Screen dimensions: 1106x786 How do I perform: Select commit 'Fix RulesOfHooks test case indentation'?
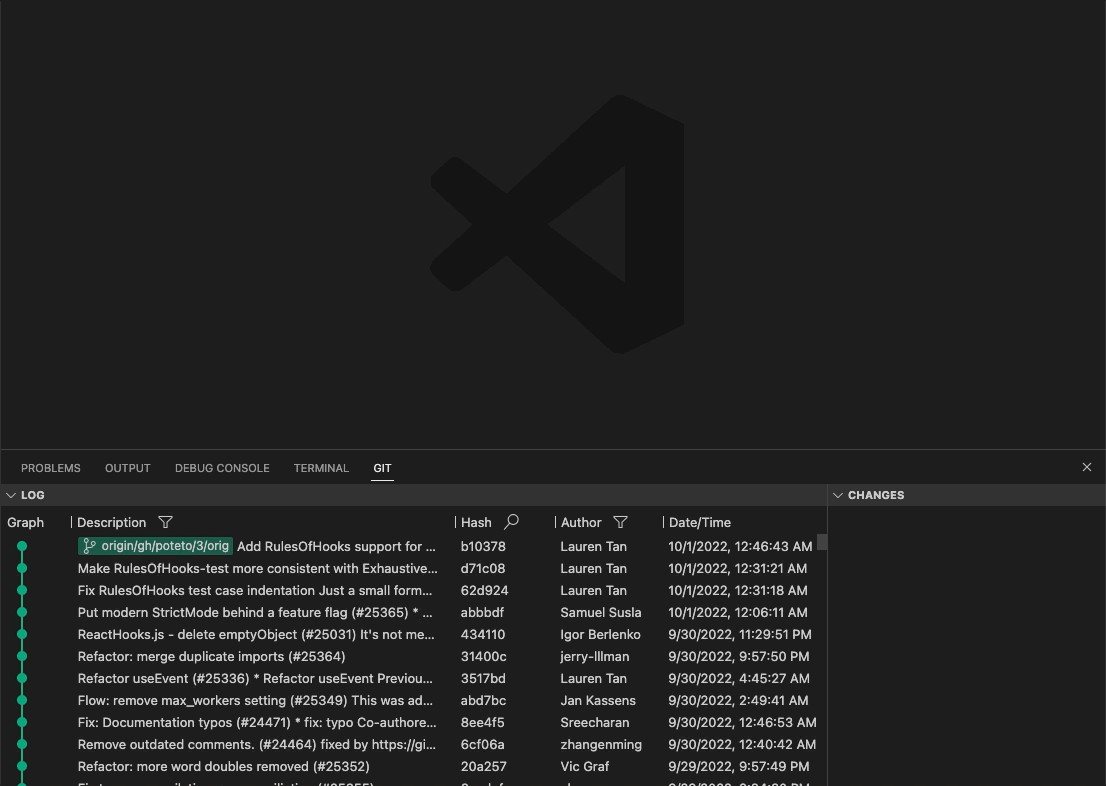click(255, 590)
